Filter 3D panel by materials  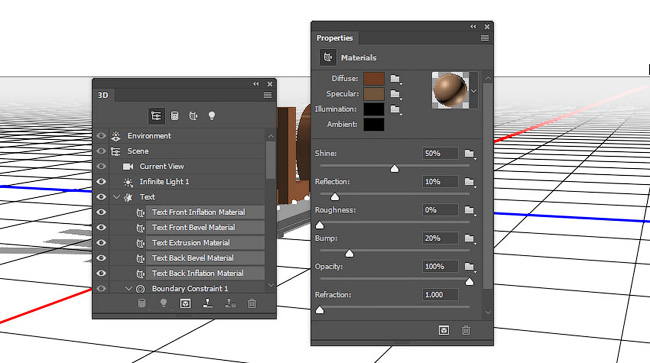click(193, 116)
